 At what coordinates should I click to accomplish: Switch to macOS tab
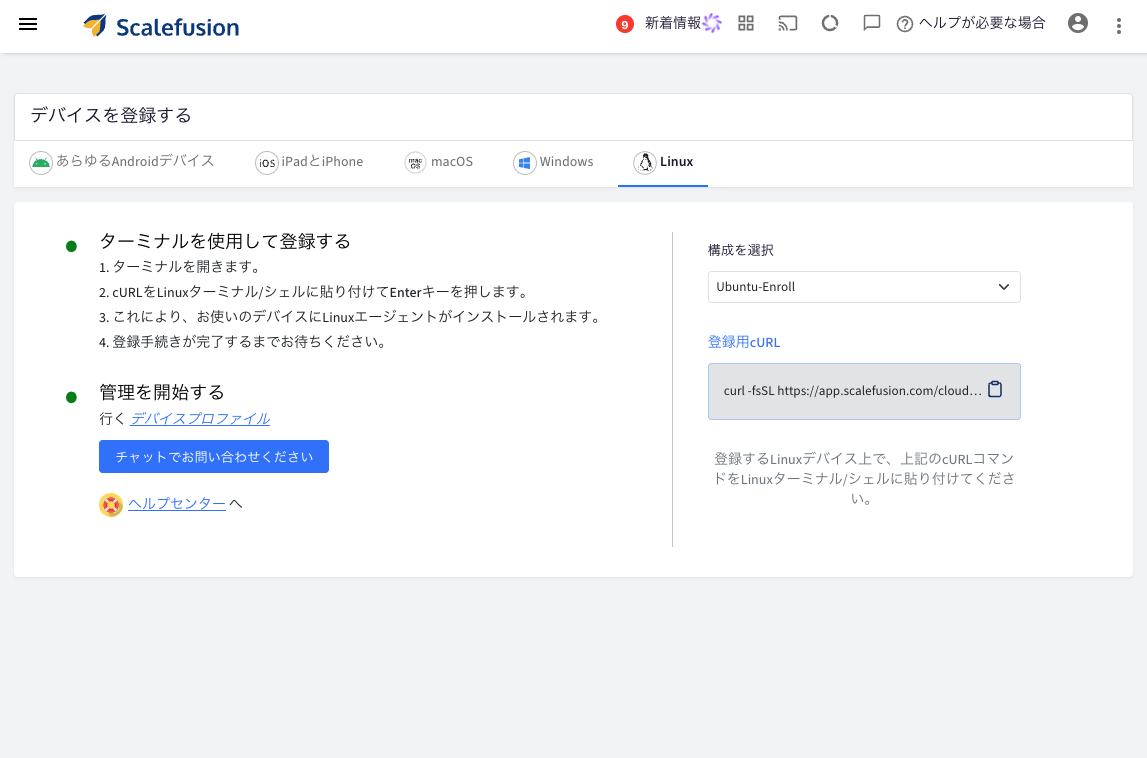[439, 162]
